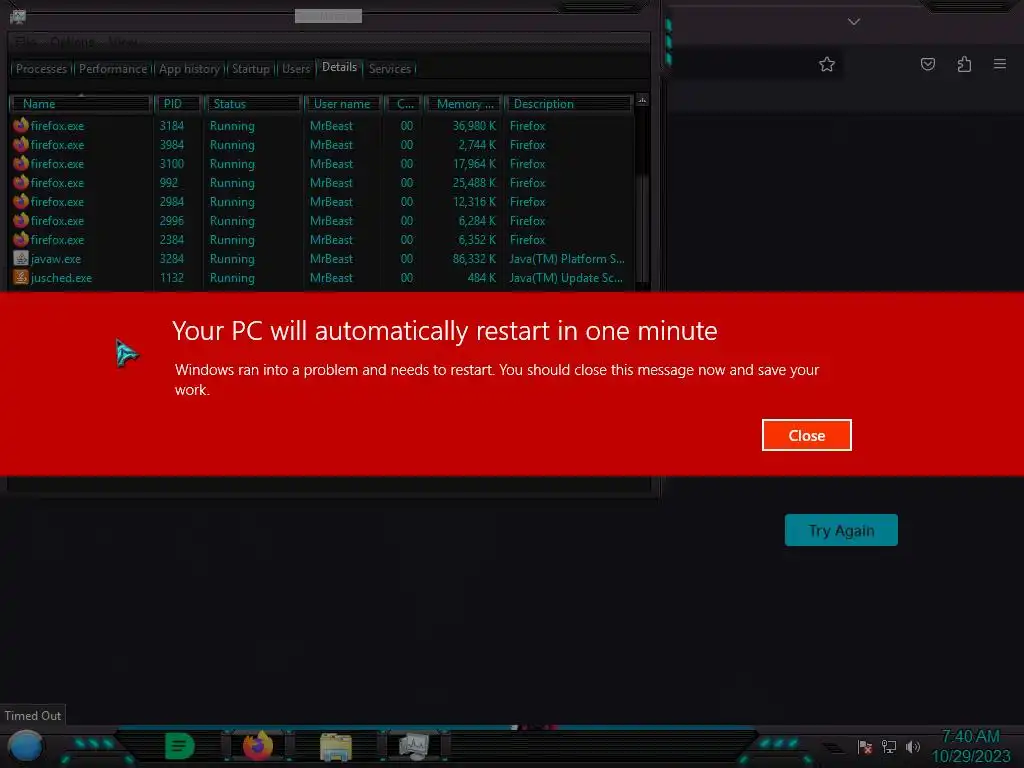Open File Explorer from the taskbar

tap(336, 746)
